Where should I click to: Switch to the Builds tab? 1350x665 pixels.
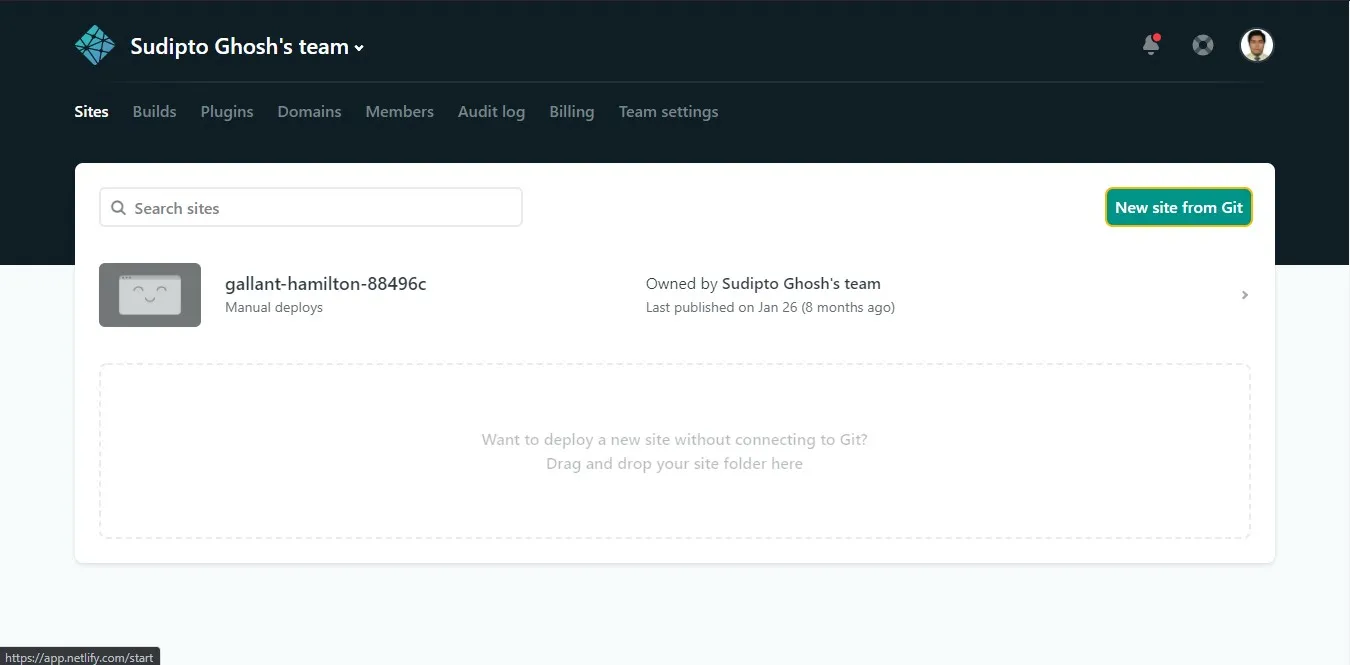coord(154,112)
